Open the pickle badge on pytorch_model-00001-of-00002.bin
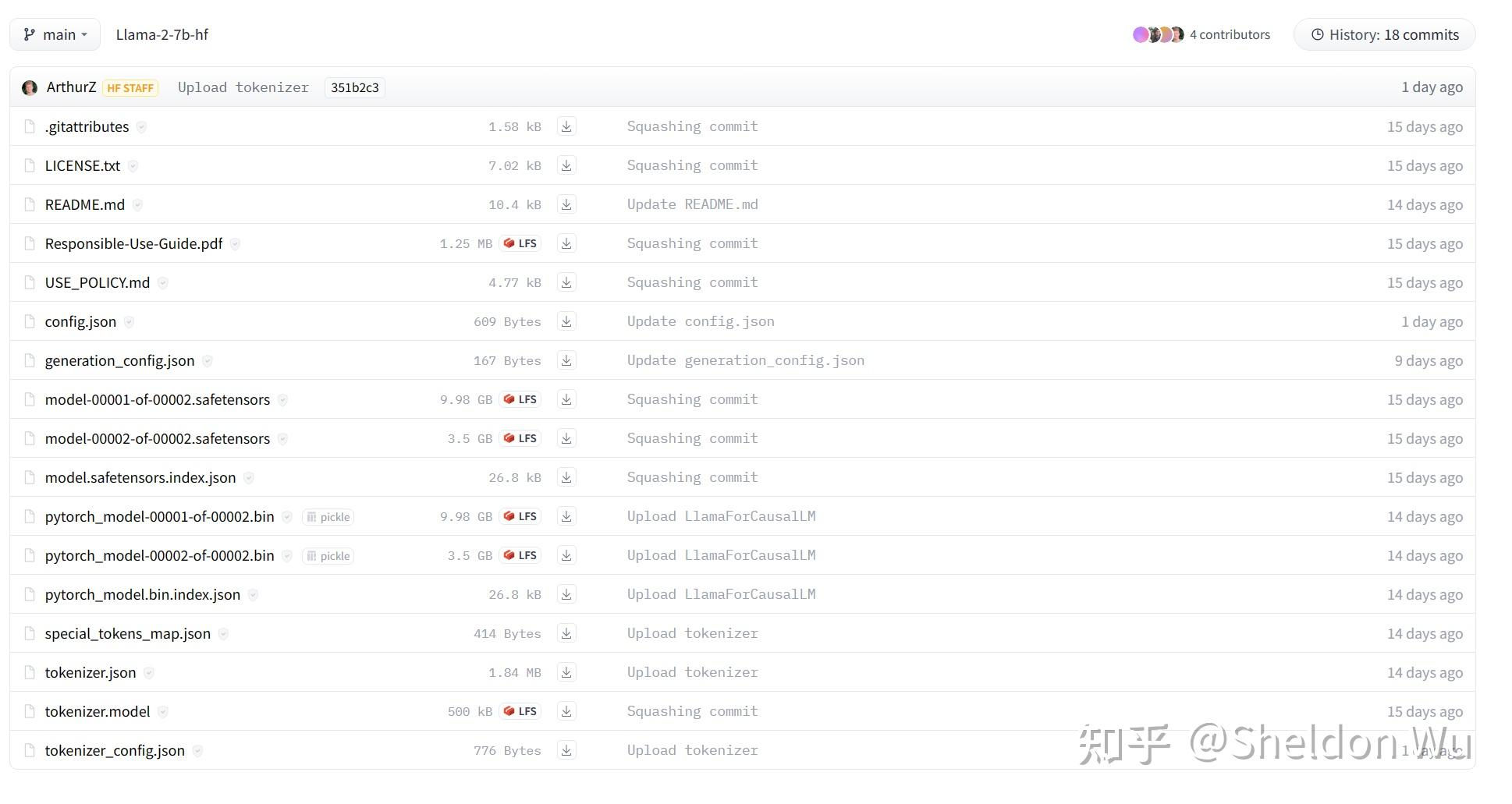 click(x=328, y=516)
